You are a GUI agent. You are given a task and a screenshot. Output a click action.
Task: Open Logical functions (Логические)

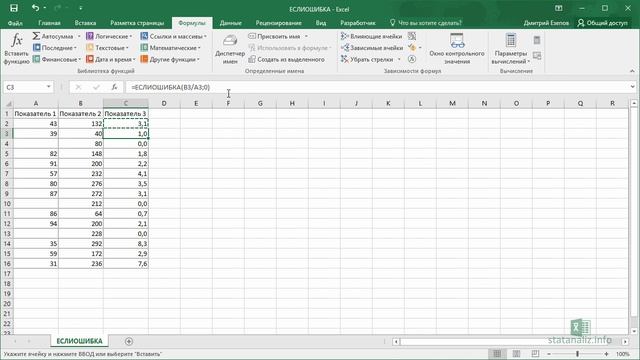point(109,36)
